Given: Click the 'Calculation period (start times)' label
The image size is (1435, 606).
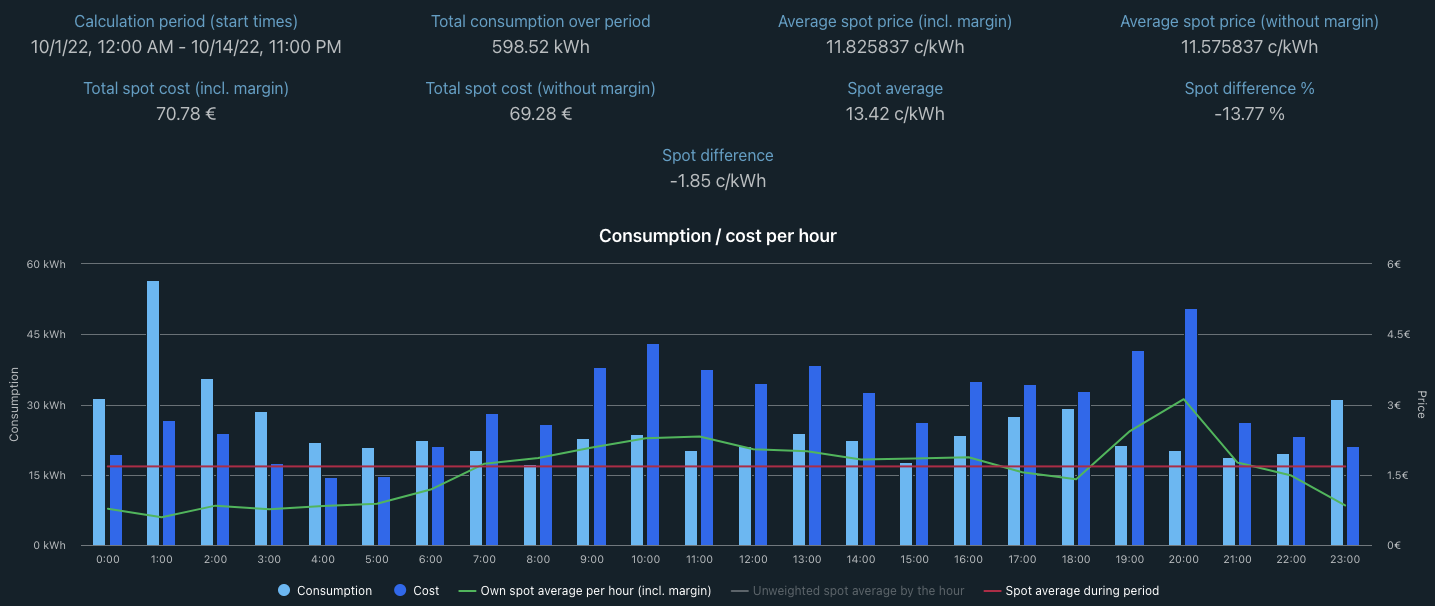Looking at the screenshot, I should click(x=186, y=21).
